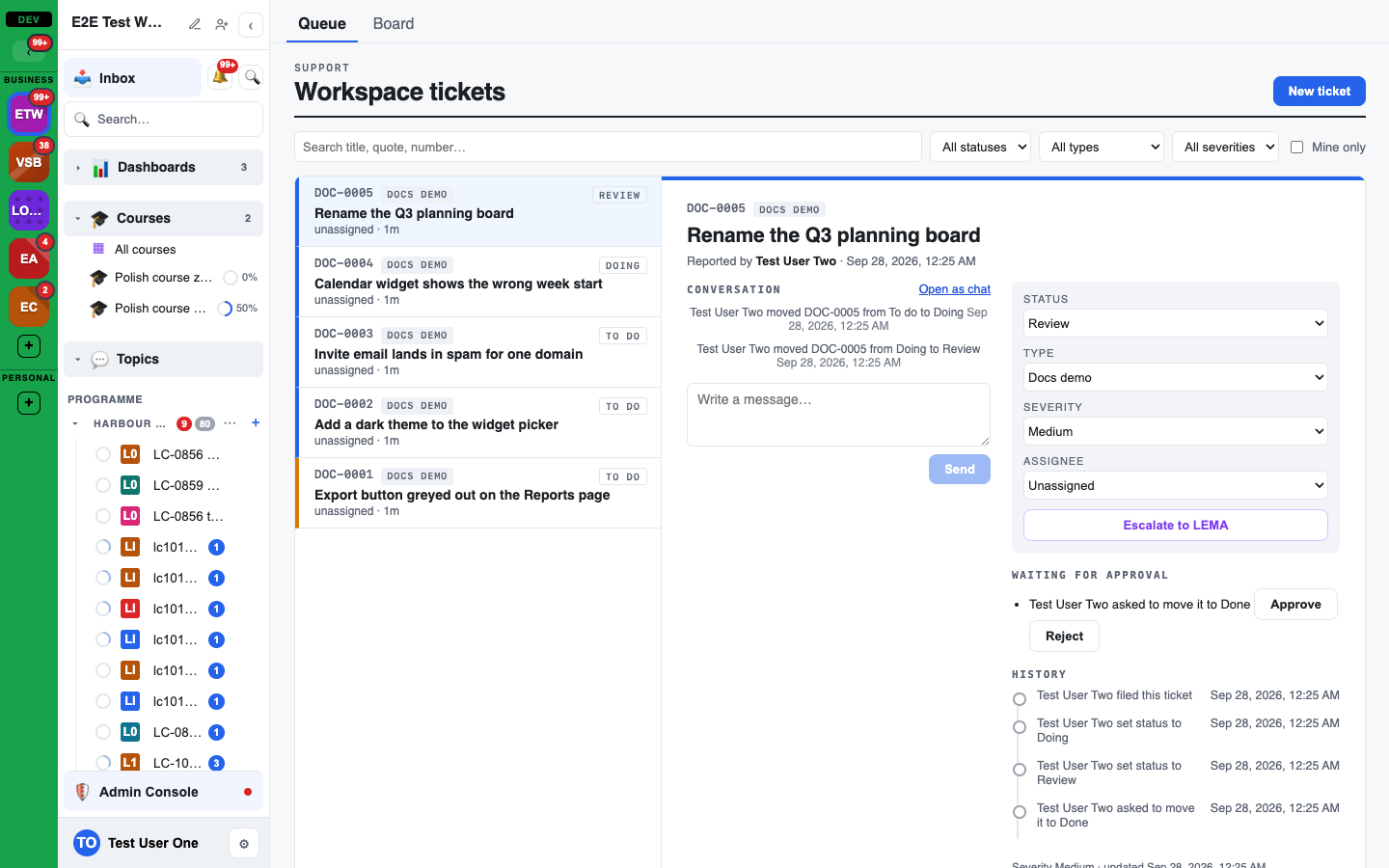Open the Admin Console shield icon
1389x868 pixels.
tap(83, 792)
